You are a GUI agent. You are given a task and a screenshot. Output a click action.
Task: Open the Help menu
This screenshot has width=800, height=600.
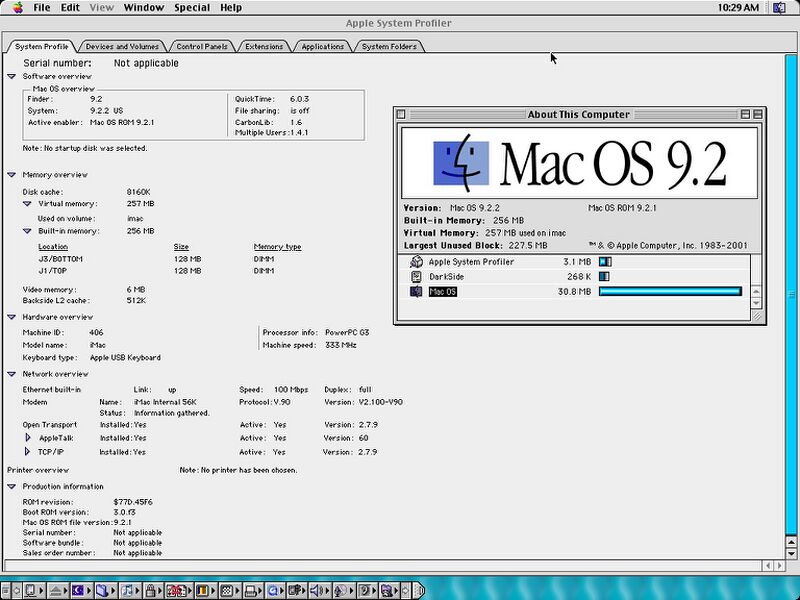231,7
